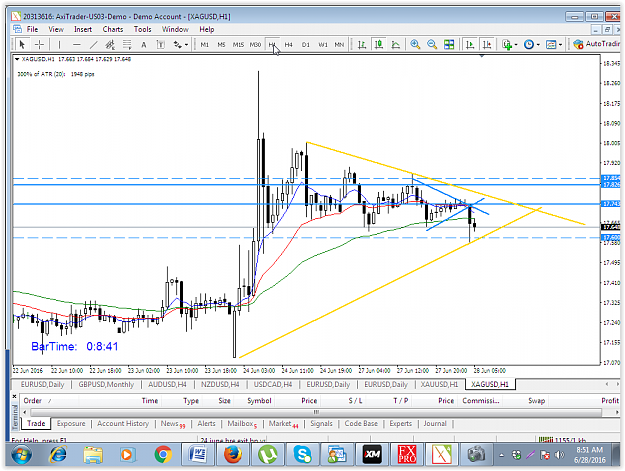
Task: Switch chart to W1 timeframe
Action: click(322, 45)
